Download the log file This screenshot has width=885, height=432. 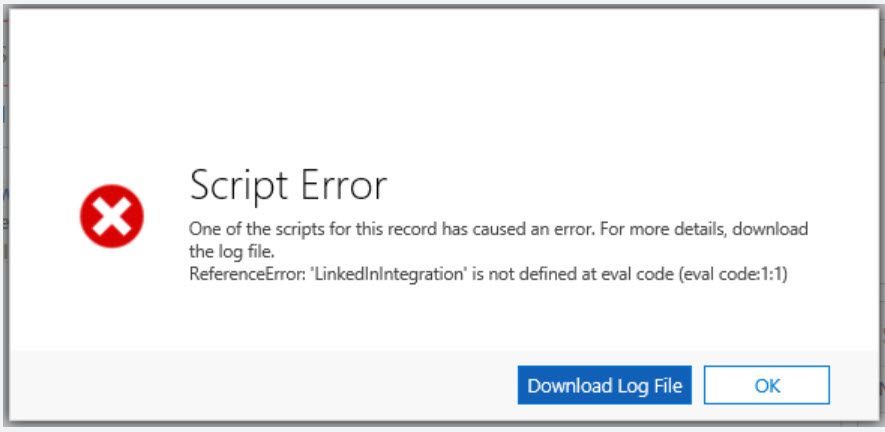[604, 385]
